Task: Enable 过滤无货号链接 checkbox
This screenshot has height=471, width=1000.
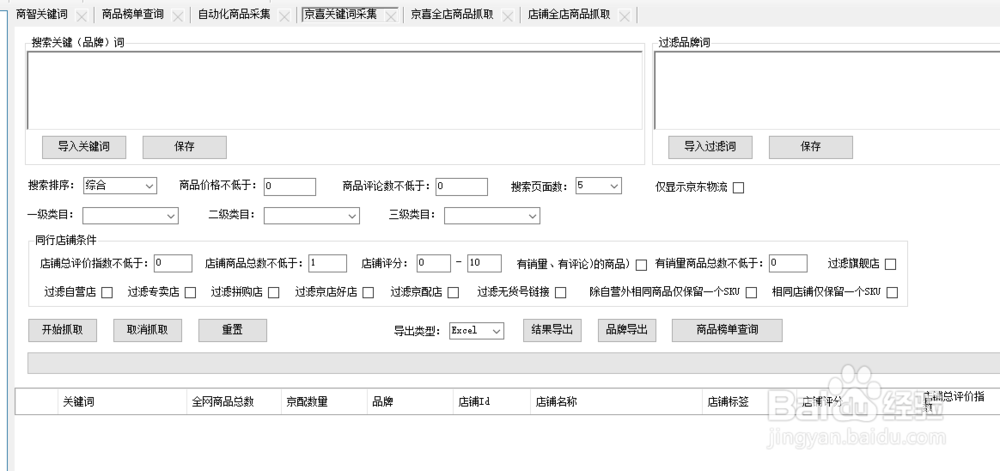Action: 561,293
